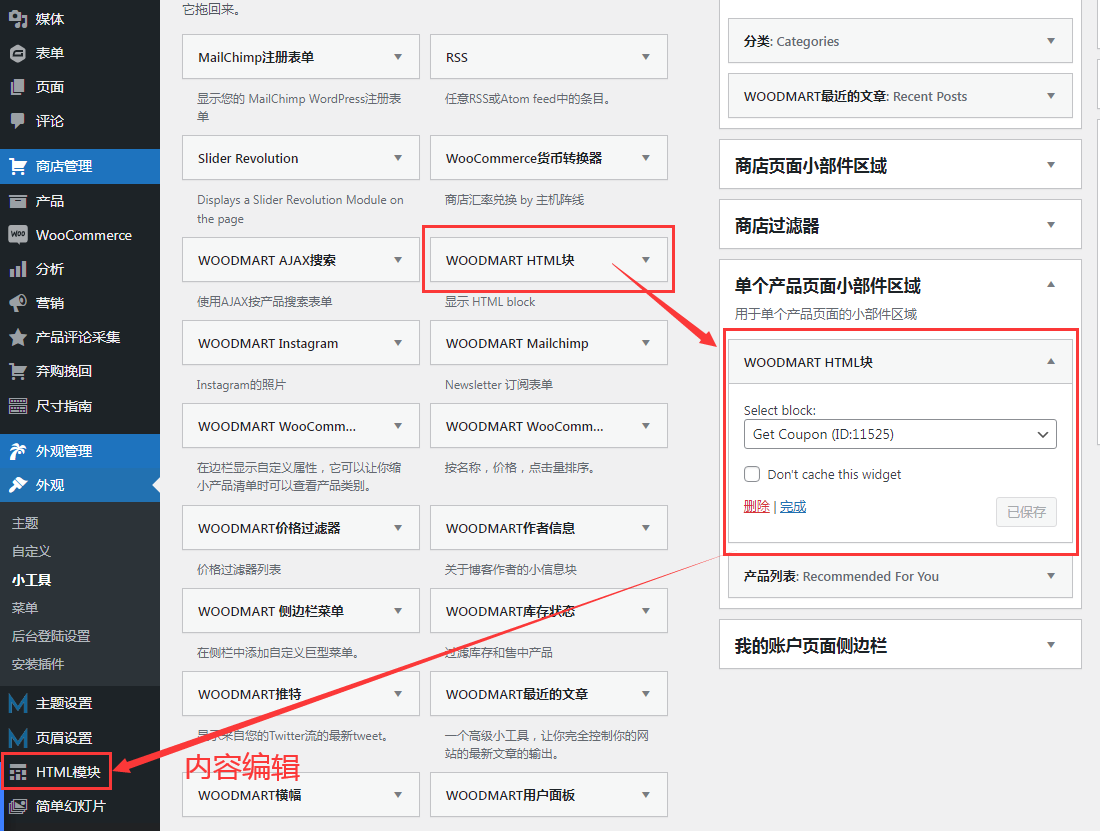This screenshot has height=831, width=1100.
Task: Click the 完成 done link
Action: pyautogui.click(x=793, y=506)
